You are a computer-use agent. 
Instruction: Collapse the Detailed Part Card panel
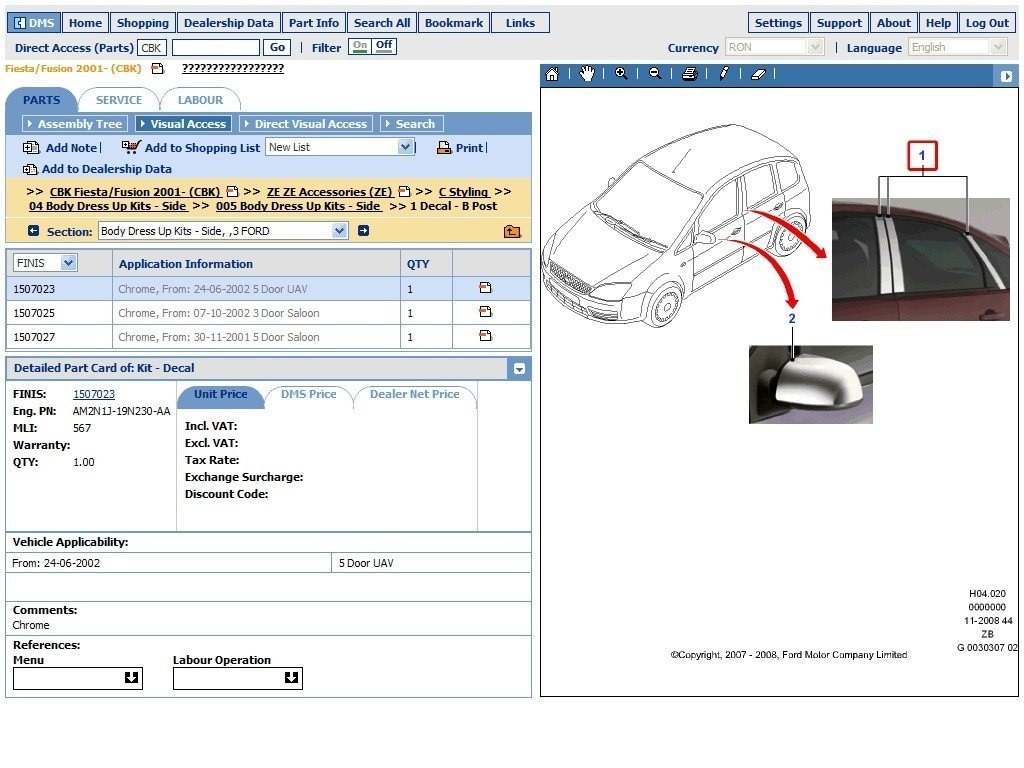click(x=519, y=369)
